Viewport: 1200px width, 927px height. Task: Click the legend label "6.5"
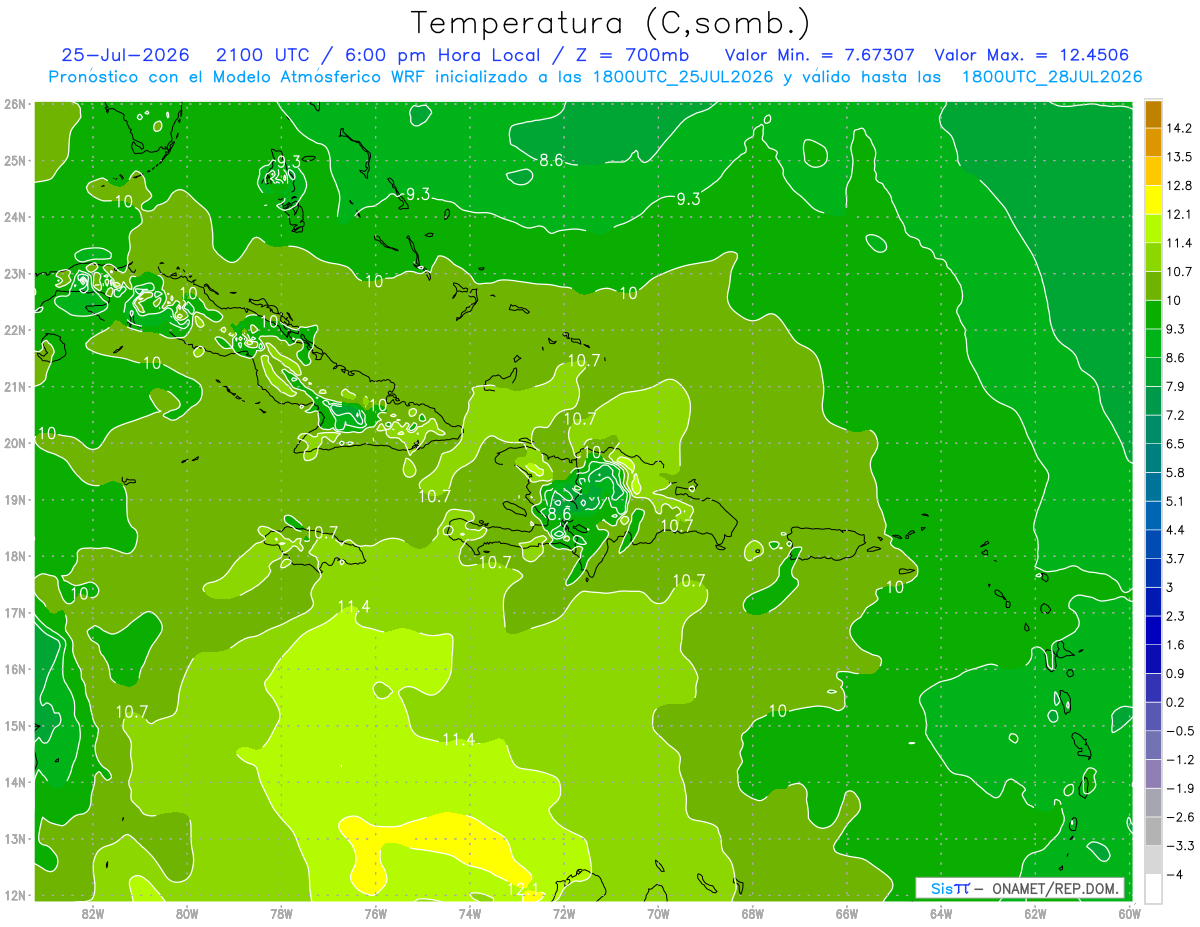tap(1175, 444)
